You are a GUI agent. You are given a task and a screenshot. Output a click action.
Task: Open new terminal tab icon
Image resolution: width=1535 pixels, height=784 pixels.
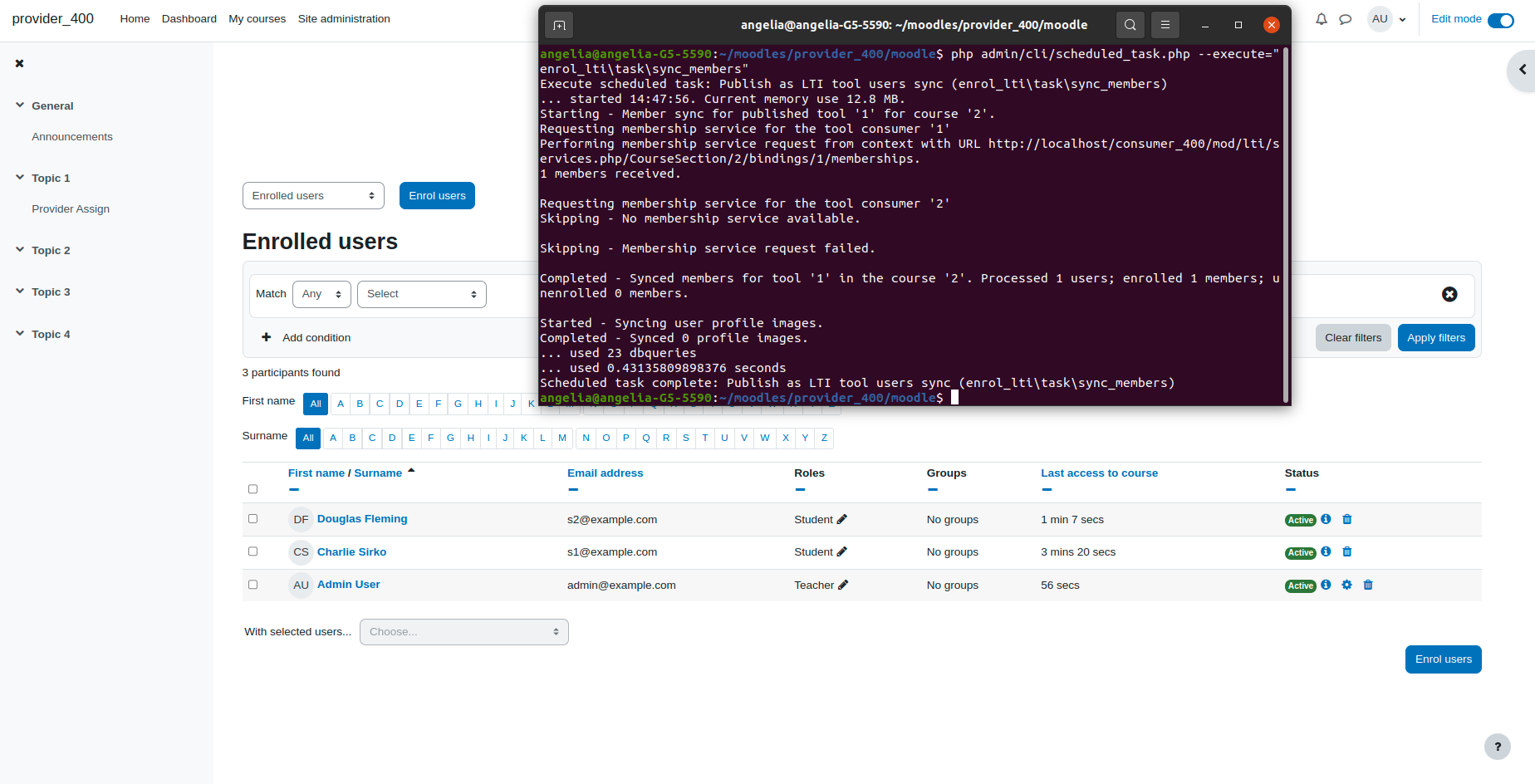click(x=559, y=25)
